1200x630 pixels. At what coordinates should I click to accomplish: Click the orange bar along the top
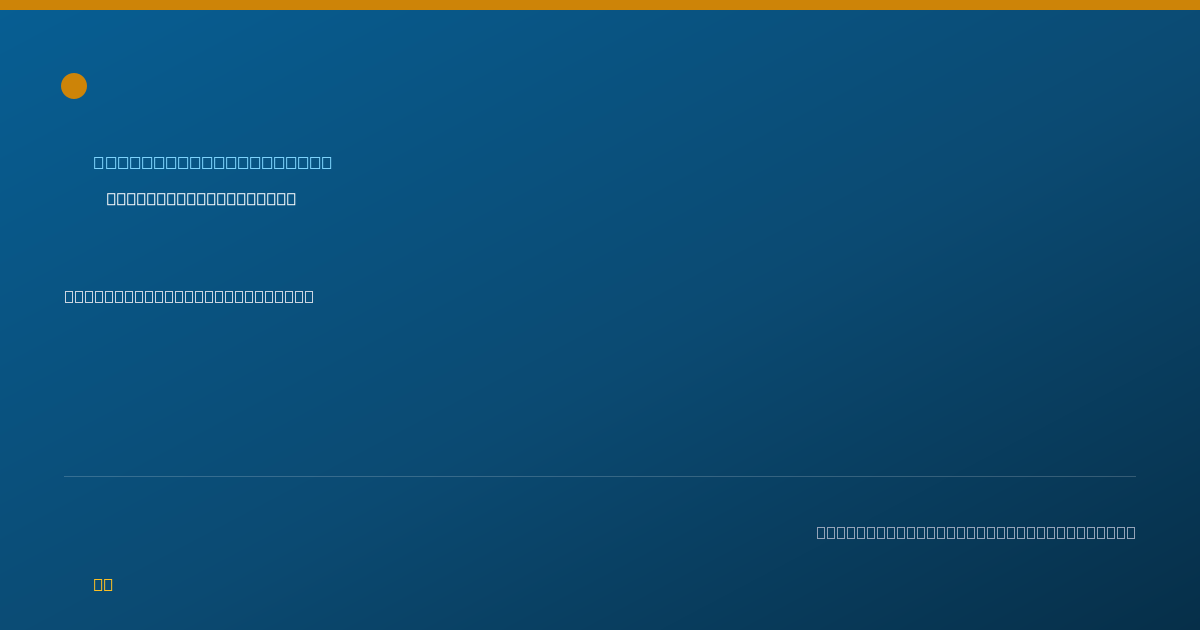pyautogui.click(x=600, y=5)
